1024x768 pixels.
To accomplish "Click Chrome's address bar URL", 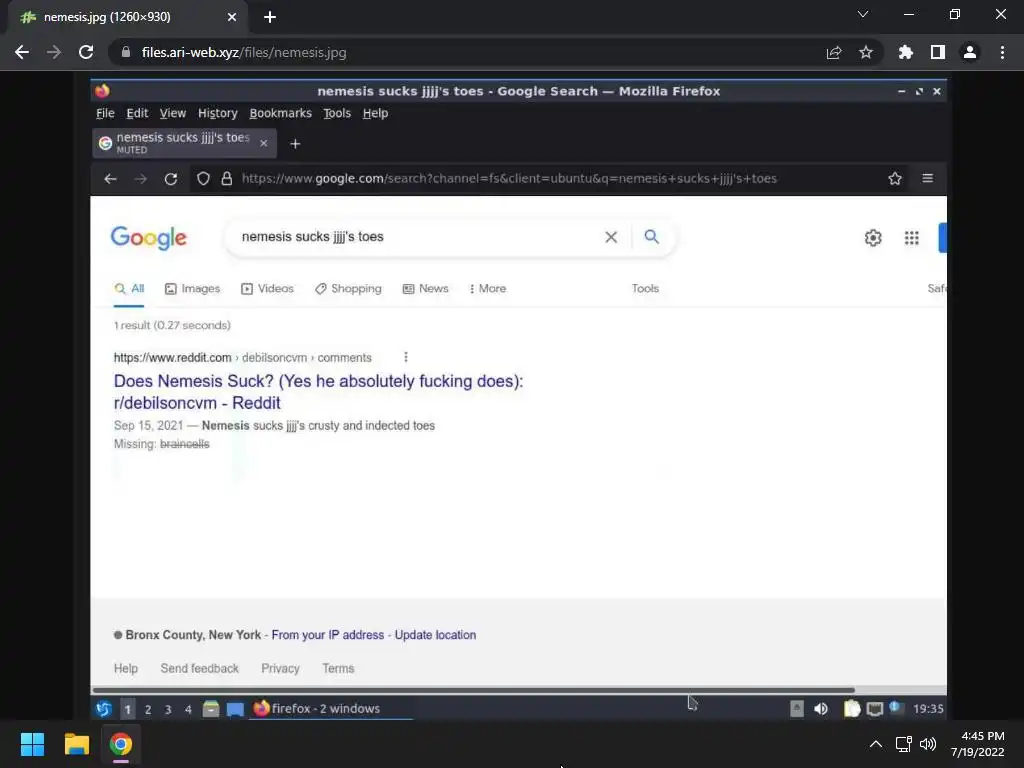I will pyautogui.click(x=244, y=52).
